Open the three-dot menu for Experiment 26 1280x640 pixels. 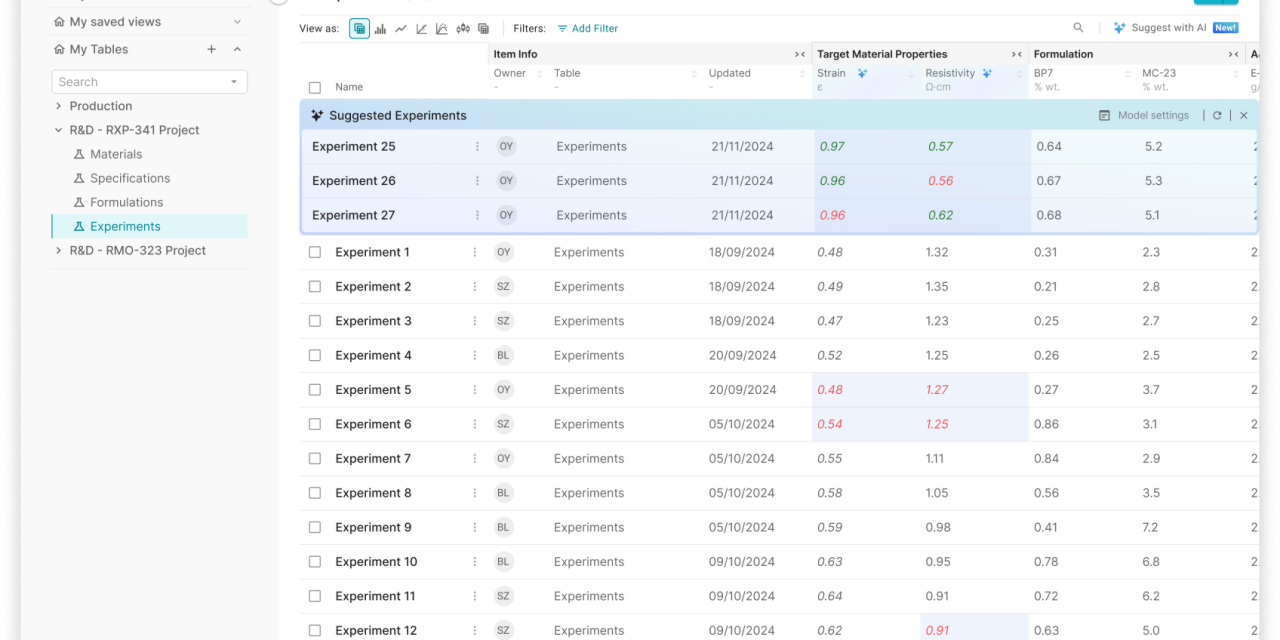(477, 181)
